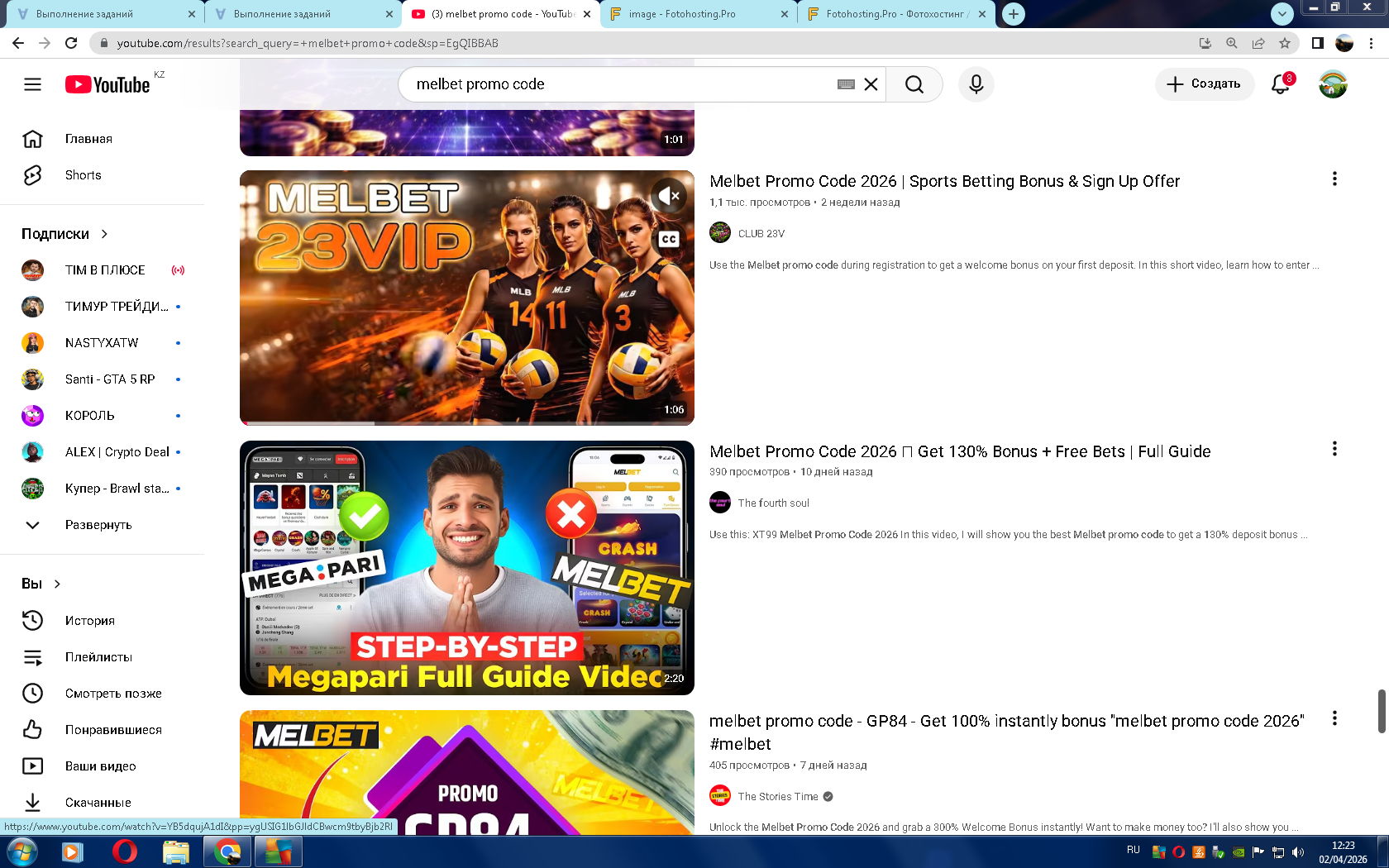Seek in the 23VIP preview progress bar

click(x=467, y=423)
